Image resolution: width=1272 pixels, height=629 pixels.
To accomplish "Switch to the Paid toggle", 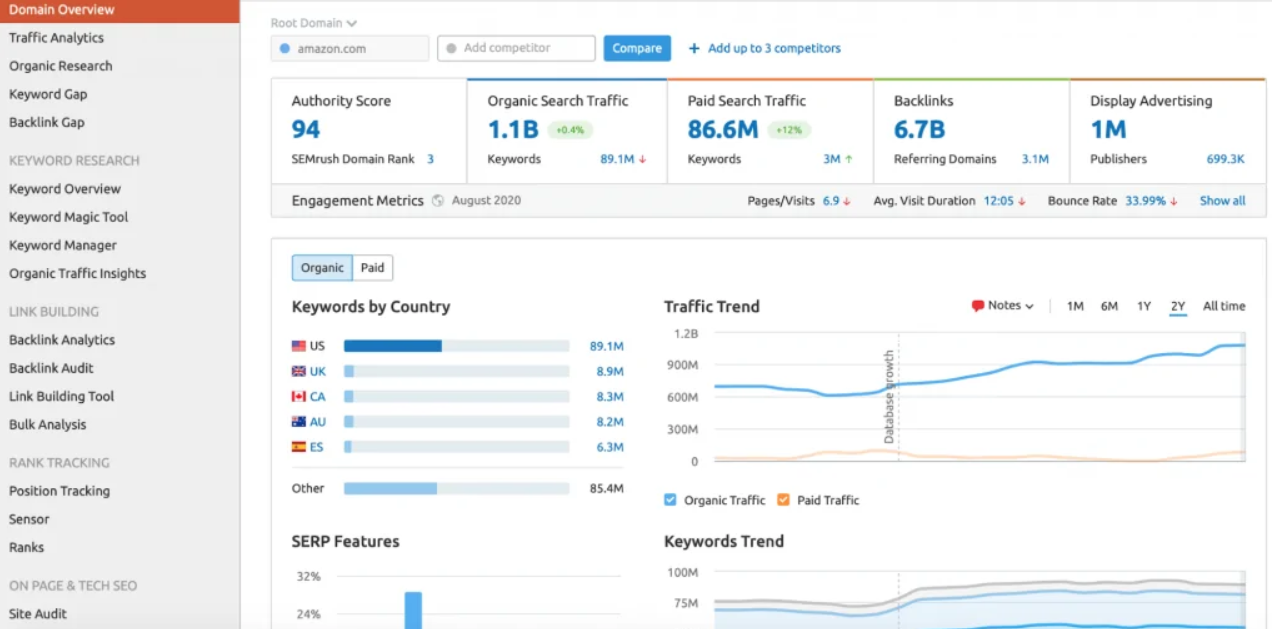I will click(372, 268).
